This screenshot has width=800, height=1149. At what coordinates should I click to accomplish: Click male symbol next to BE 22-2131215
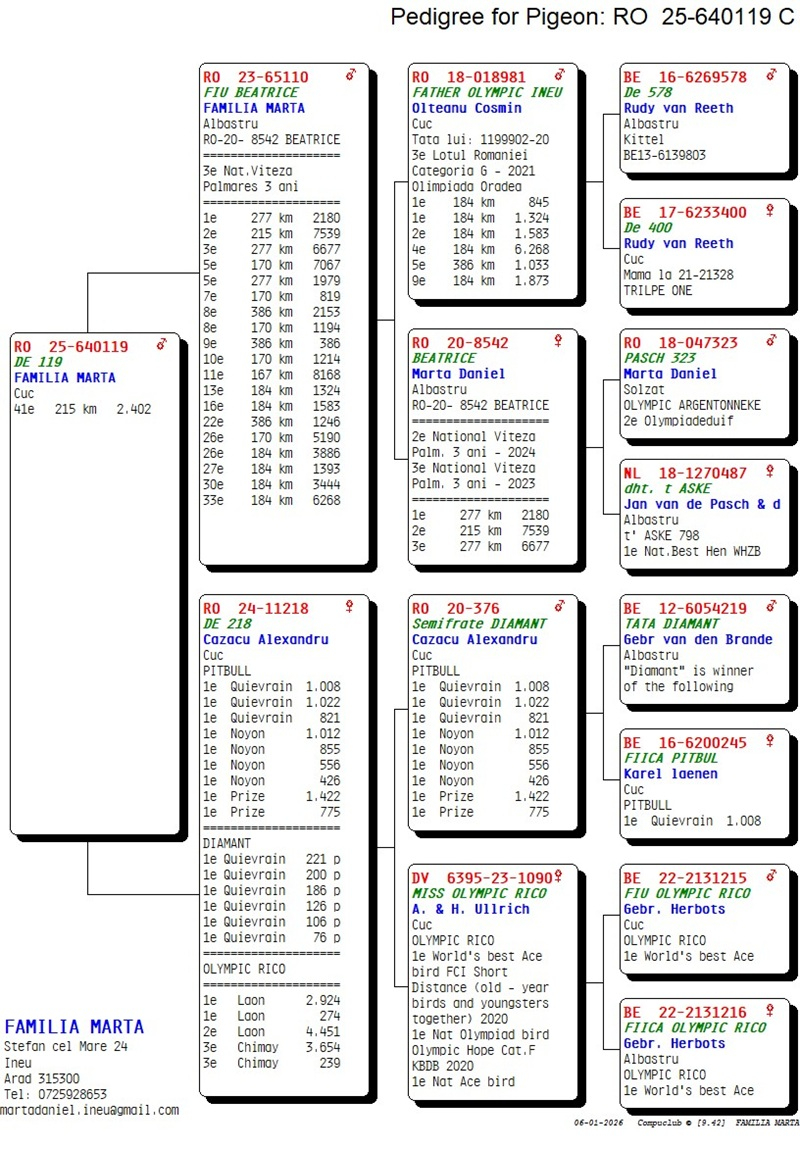point(770,877)
